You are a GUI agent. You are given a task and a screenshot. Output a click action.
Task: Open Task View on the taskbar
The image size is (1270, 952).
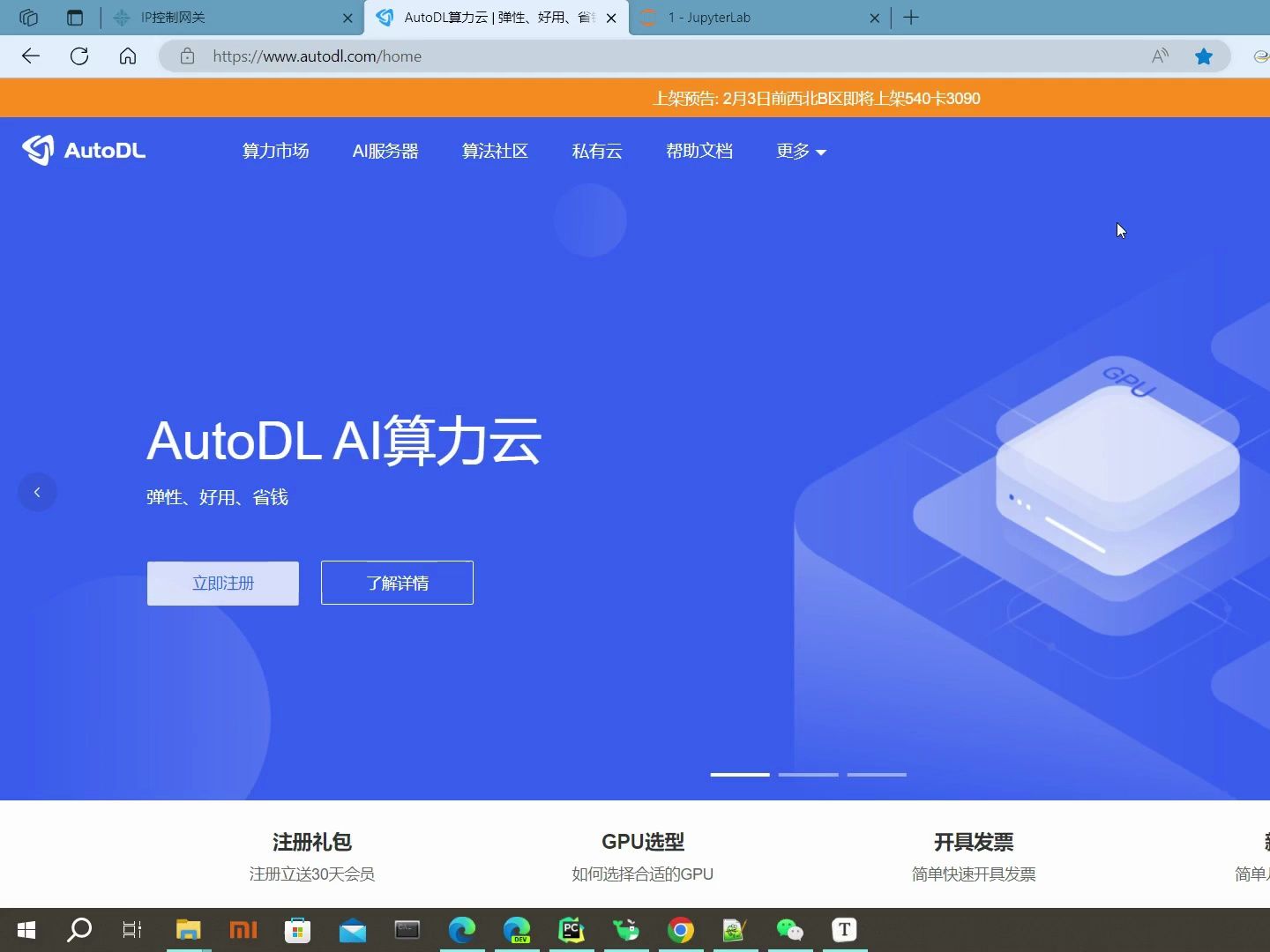[x=132, y=929]
